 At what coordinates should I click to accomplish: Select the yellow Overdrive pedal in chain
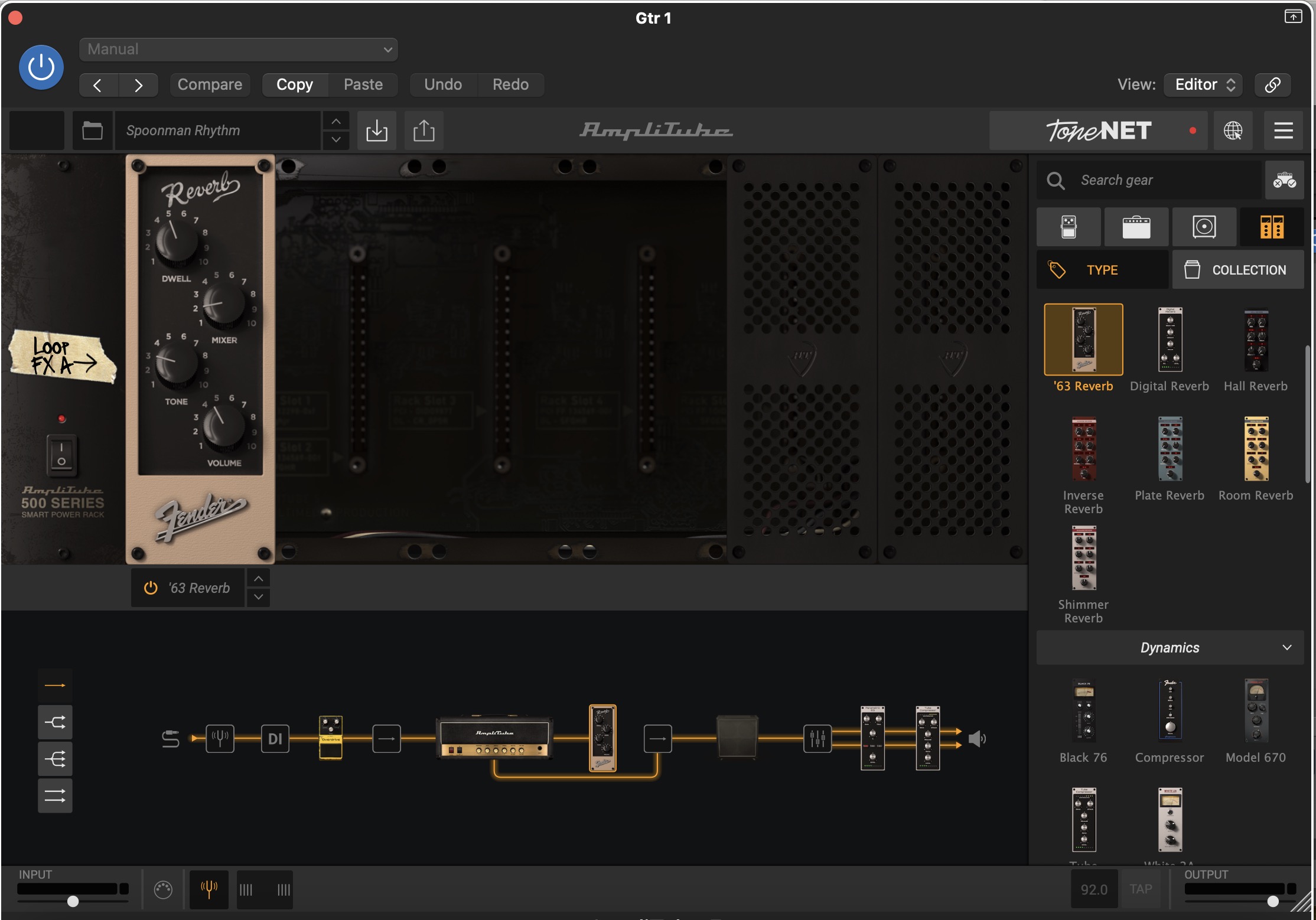331,738
